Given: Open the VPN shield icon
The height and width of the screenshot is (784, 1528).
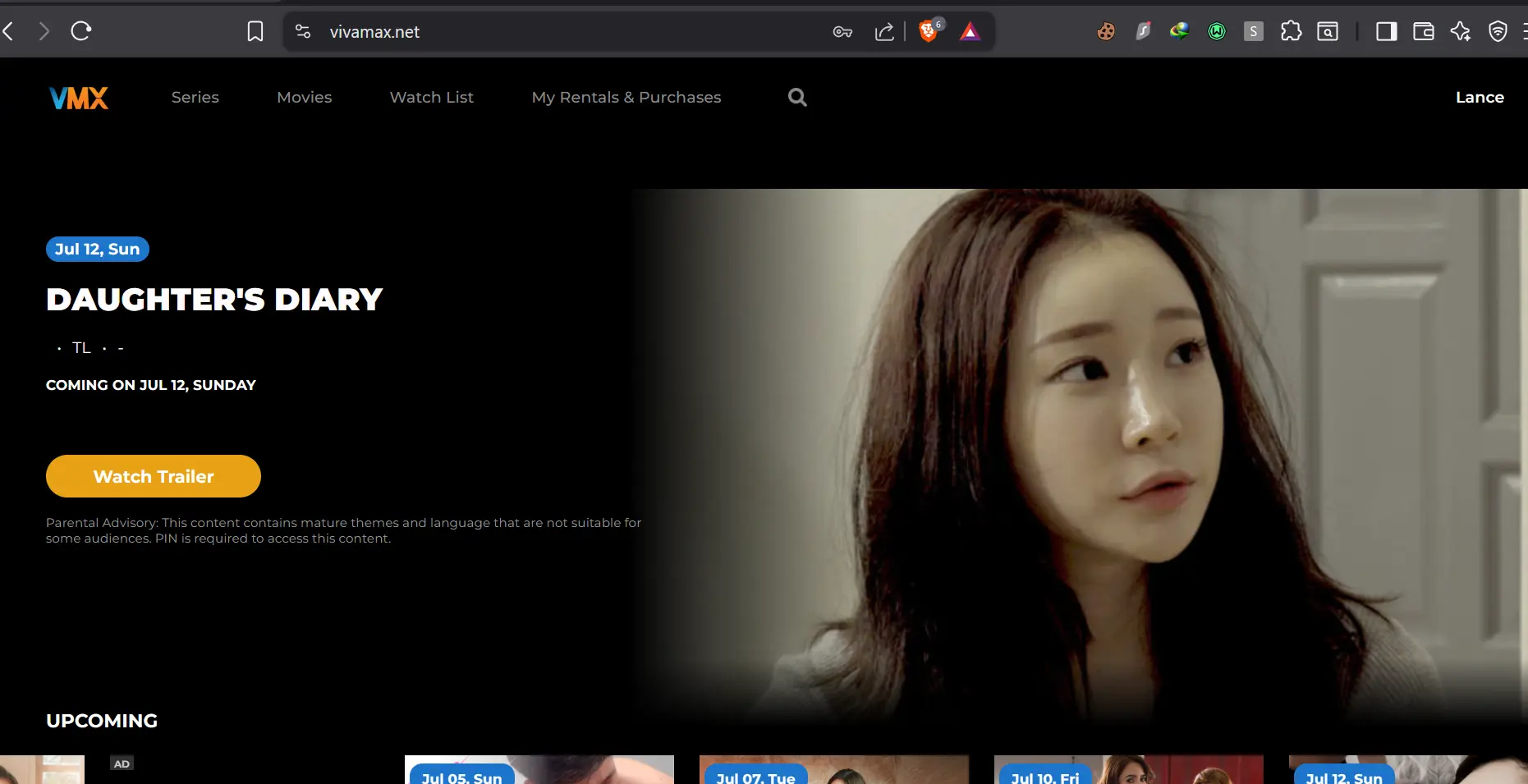Looking at the screenshot, I should pos(1498,32).
